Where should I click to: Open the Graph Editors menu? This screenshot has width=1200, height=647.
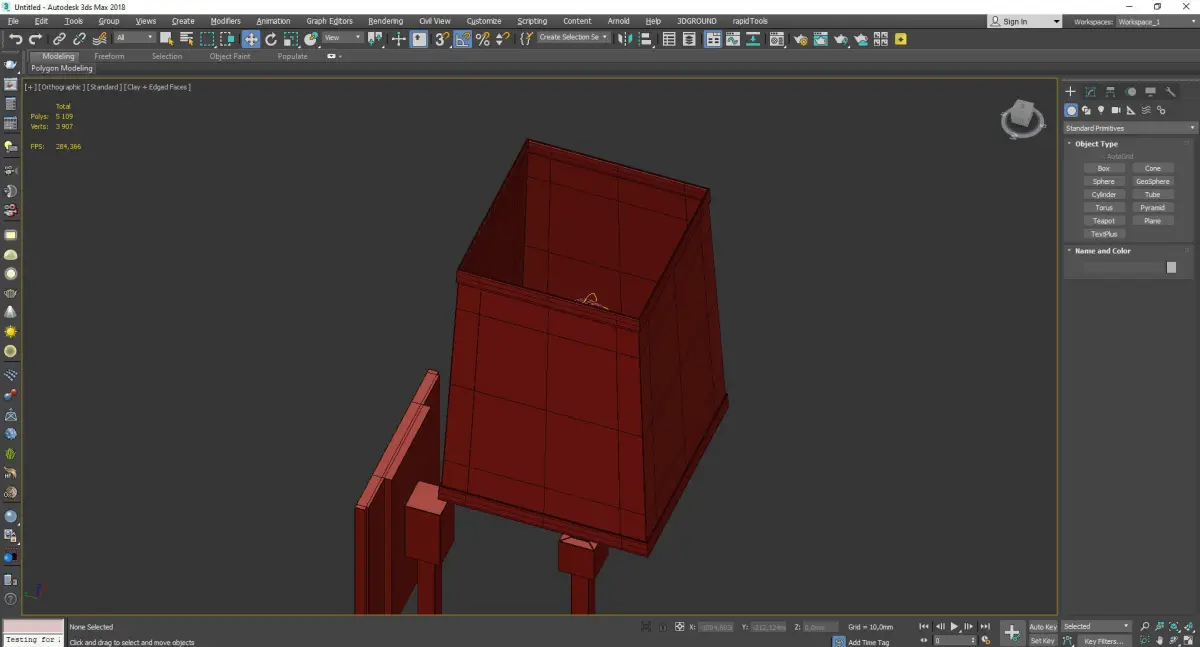point(329,21)
